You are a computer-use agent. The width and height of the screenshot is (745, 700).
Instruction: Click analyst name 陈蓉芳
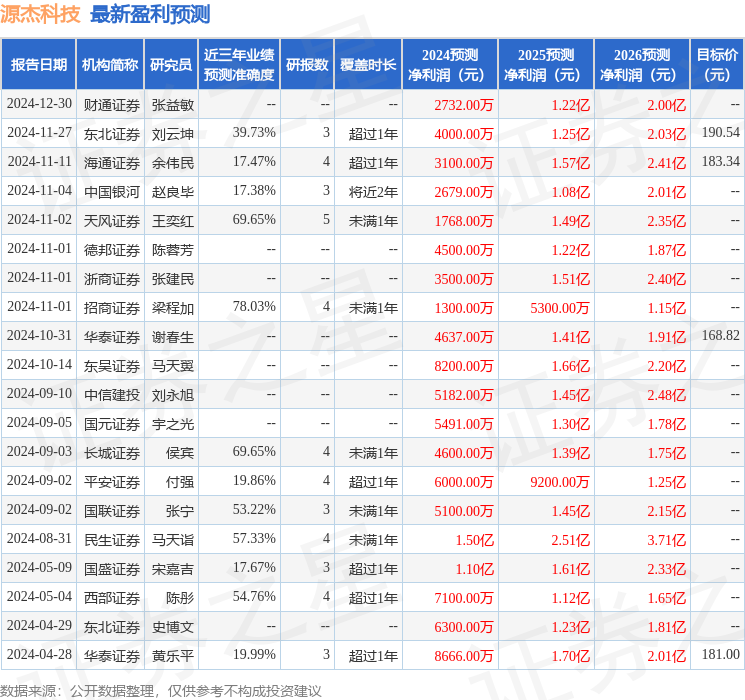(173, 250)
